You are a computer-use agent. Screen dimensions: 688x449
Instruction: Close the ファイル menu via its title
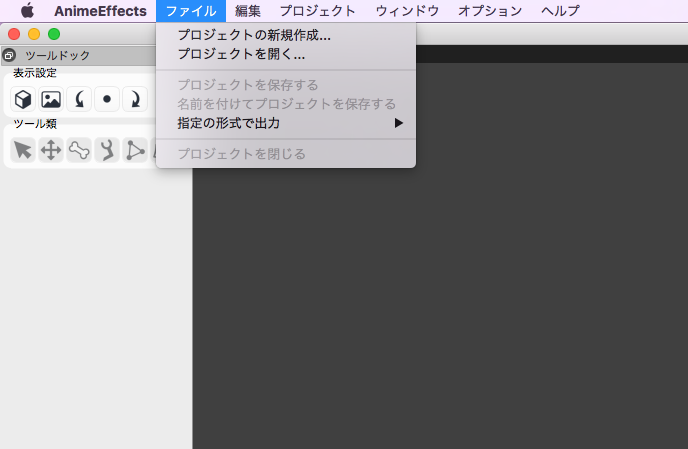click(x=191, y=11)
